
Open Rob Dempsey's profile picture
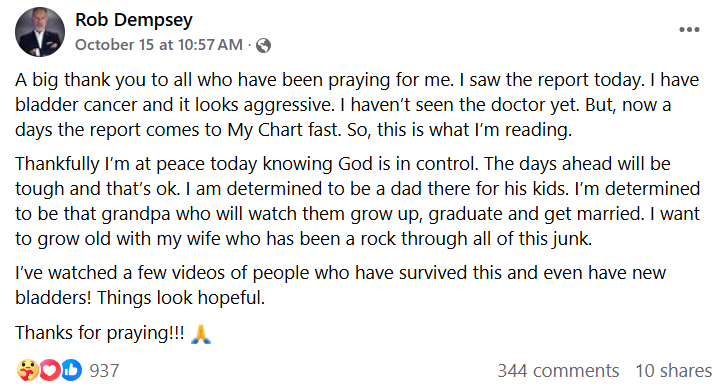coord(40,32)
